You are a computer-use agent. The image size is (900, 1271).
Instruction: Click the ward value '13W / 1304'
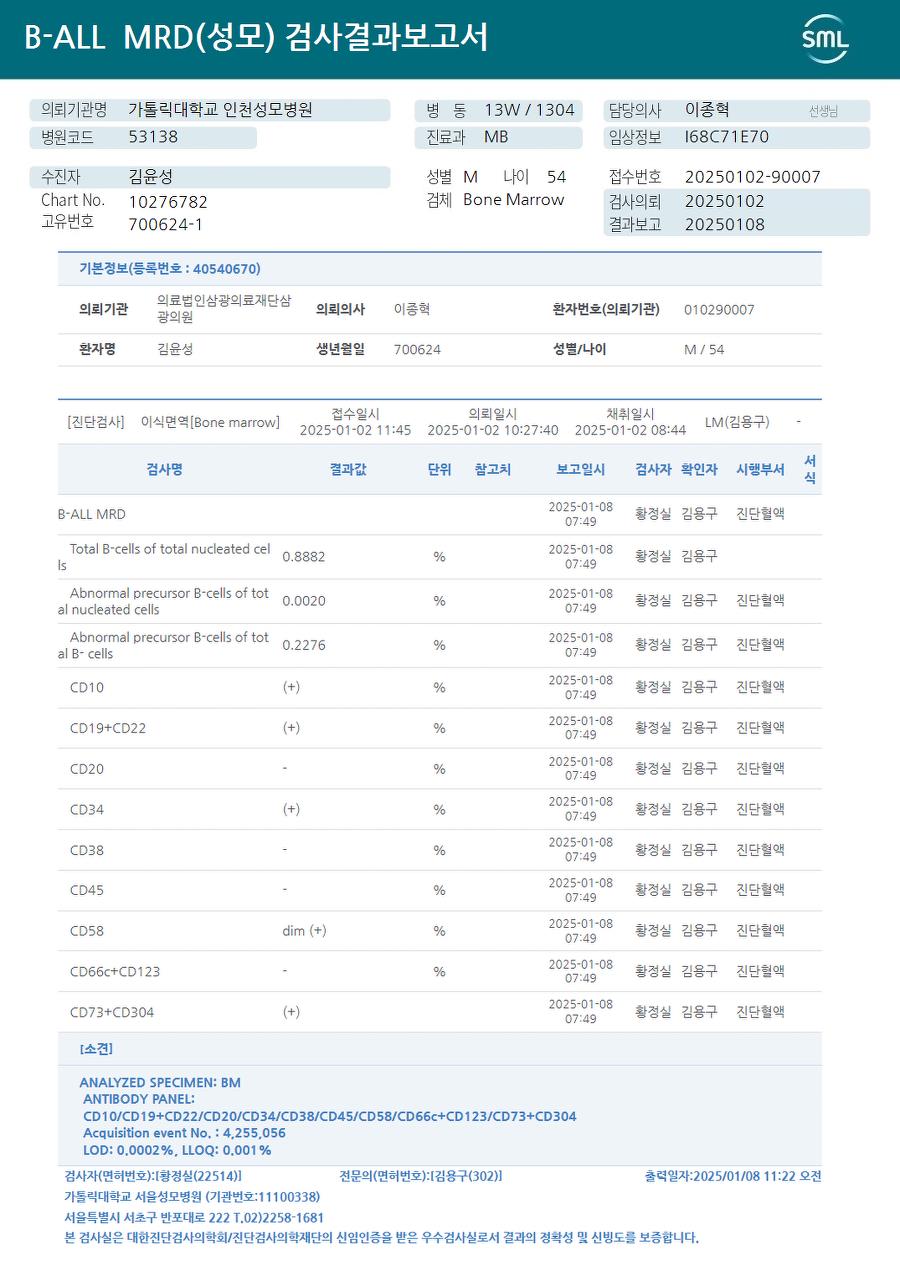point(529,110)
